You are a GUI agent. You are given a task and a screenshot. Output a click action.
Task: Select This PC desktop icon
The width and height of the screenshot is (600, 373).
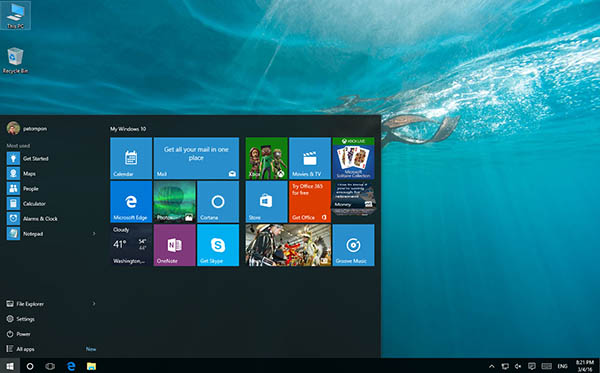point(16,16)
